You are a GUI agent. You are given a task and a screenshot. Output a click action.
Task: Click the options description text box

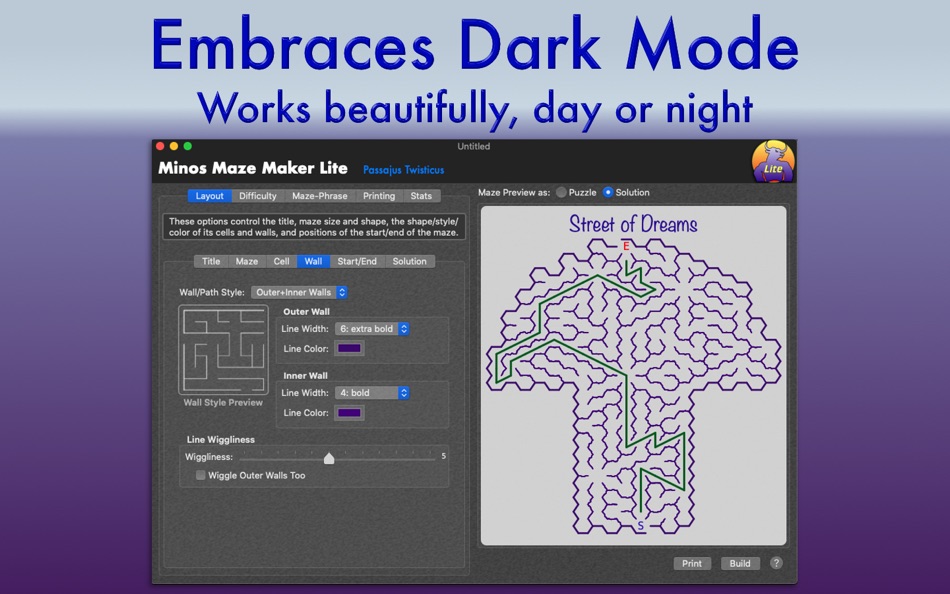click(x=314, y=227)
